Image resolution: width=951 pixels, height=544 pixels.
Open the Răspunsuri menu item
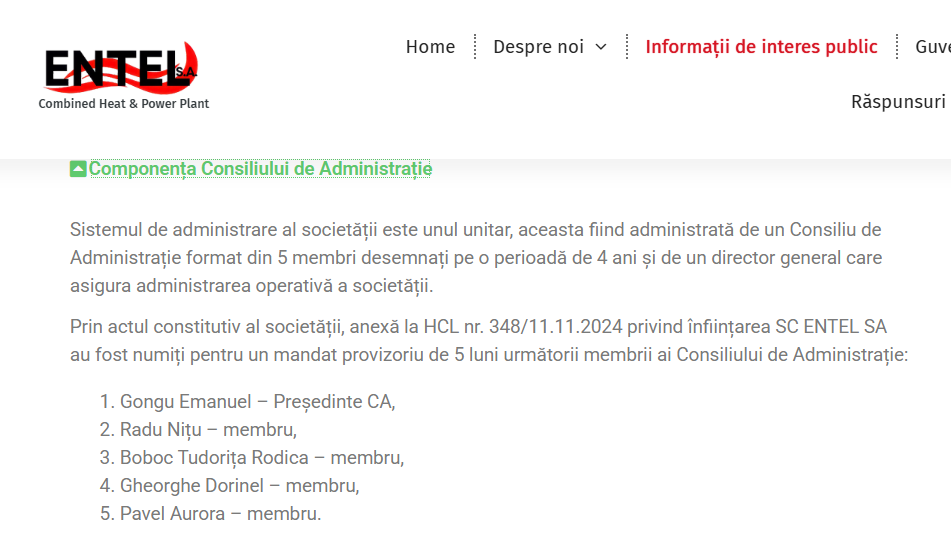[x=899, y=101]
